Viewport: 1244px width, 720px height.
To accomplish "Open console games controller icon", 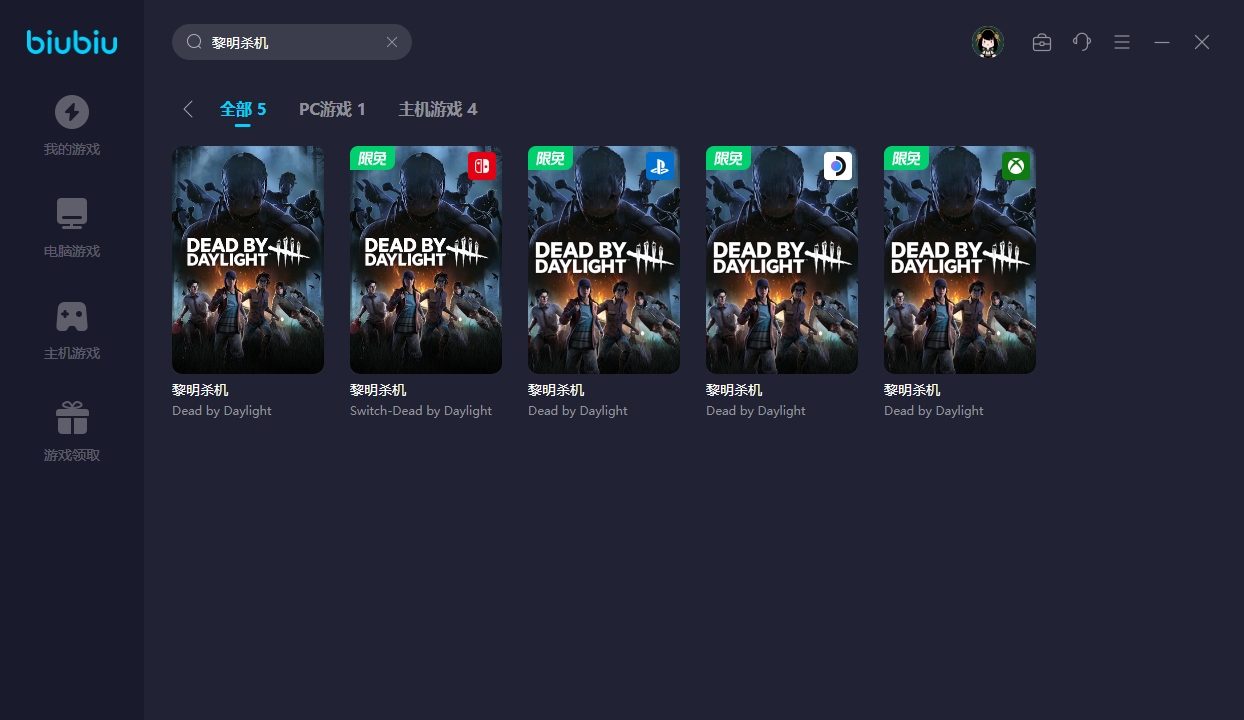I will 72,316.
